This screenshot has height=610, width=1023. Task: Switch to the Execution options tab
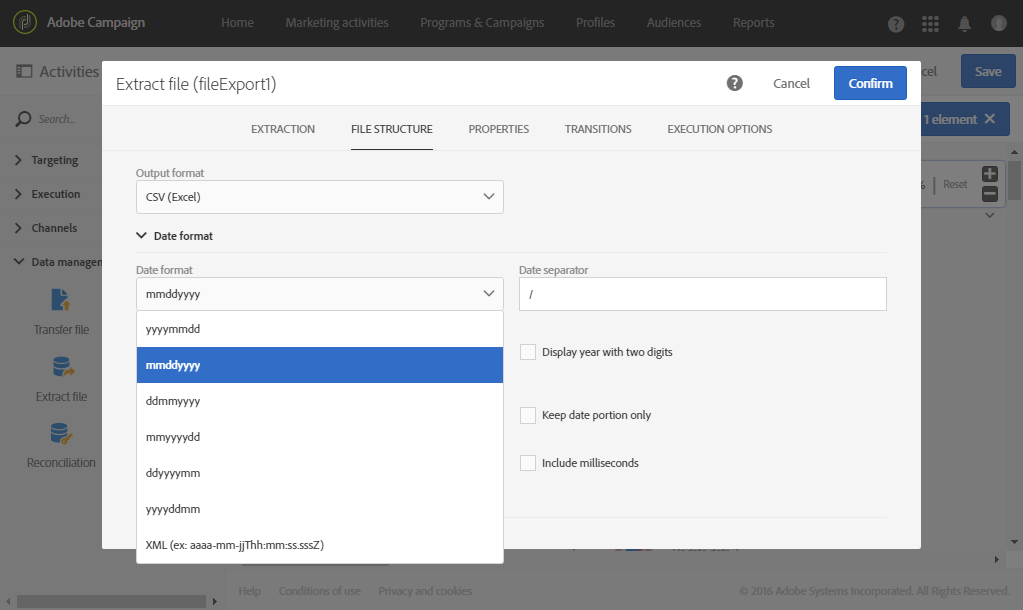tap(720, 129)
